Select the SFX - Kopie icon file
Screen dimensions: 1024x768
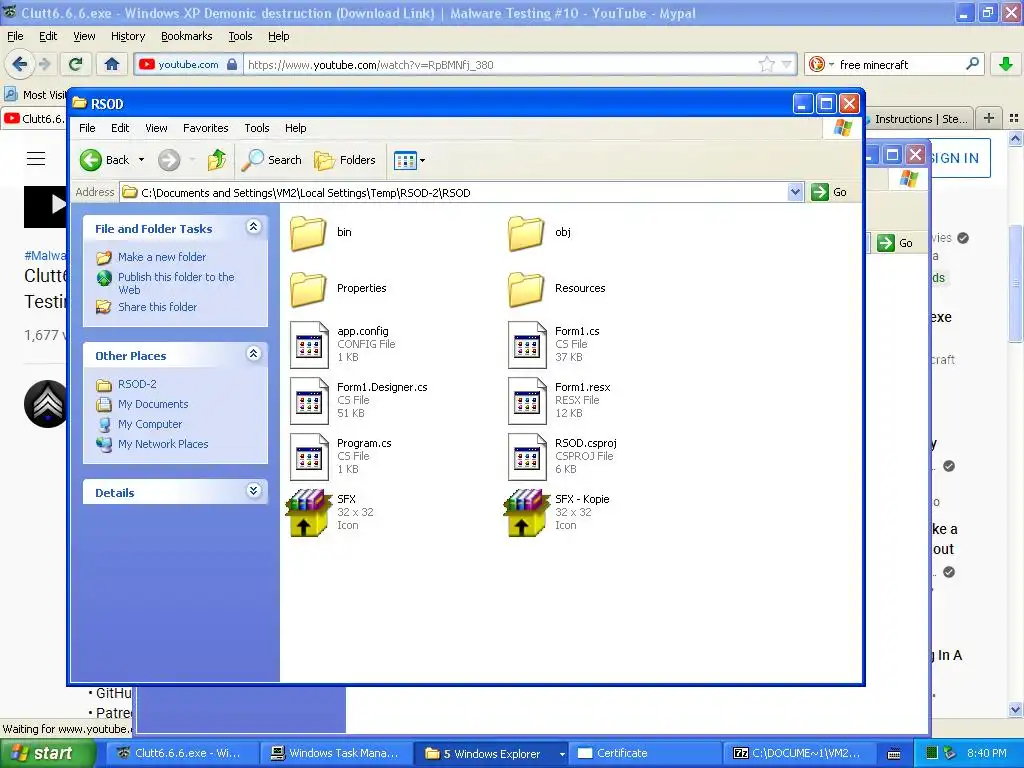[526, 513]
